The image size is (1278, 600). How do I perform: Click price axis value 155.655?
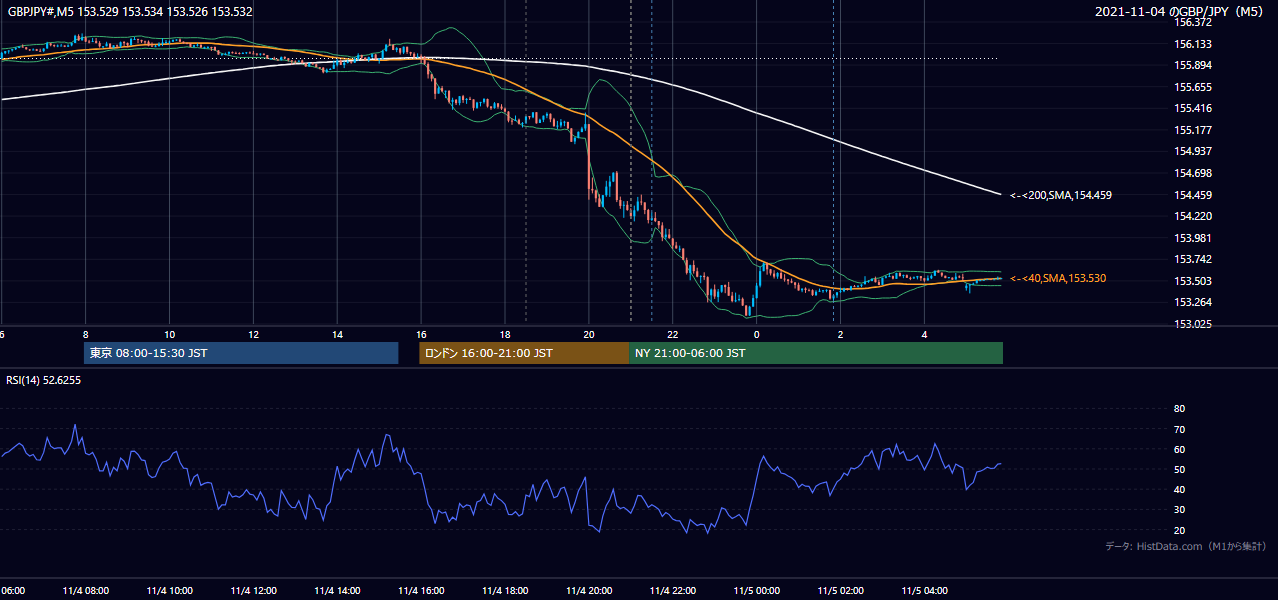[1193, 87]
